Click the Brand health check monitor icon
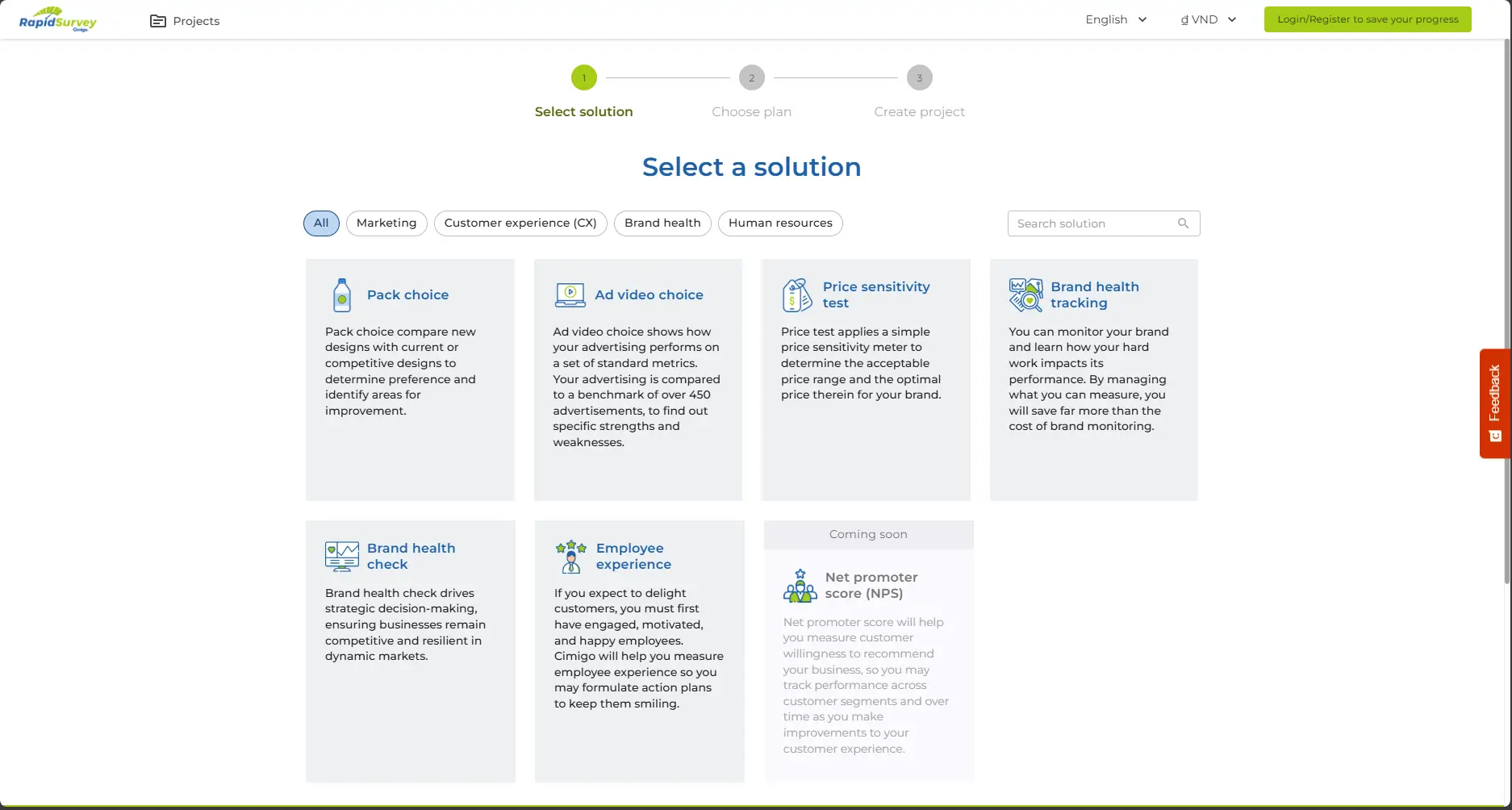The height and width of the screenshot is (810, 1512). (342, 557)
